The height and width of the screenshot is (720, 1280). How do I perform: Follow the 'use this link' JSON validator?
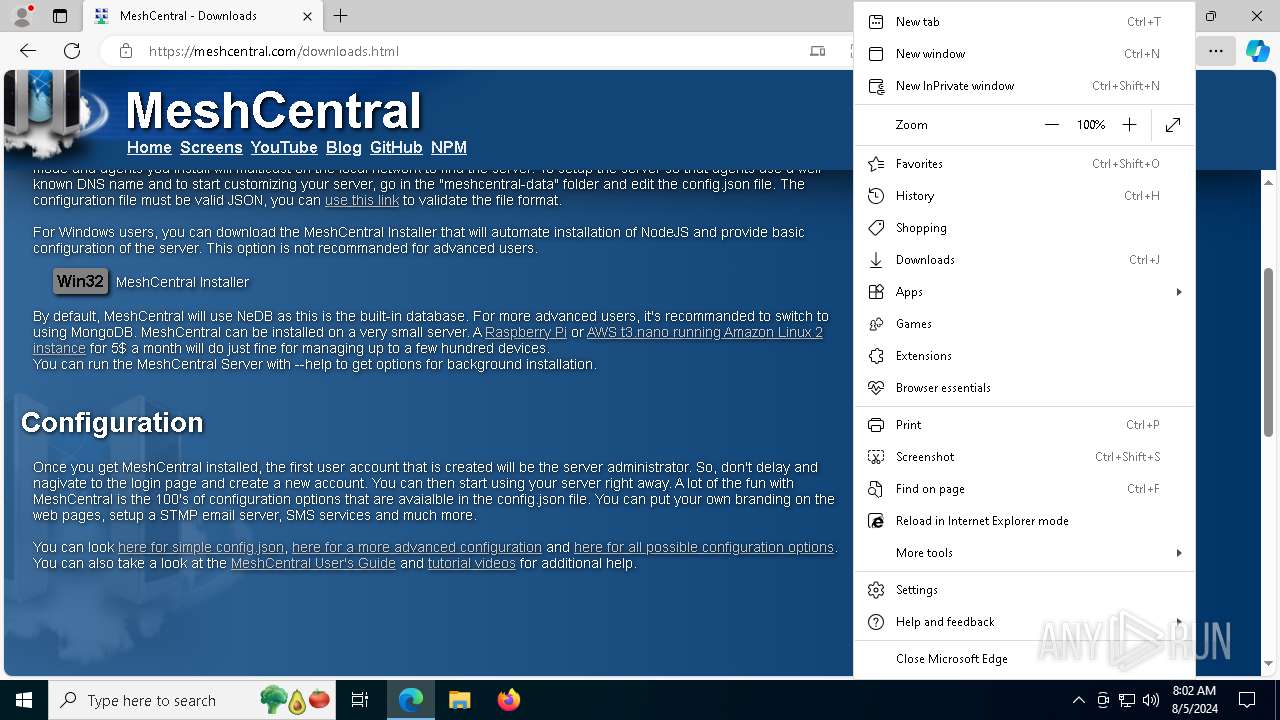tap(362, 200)
